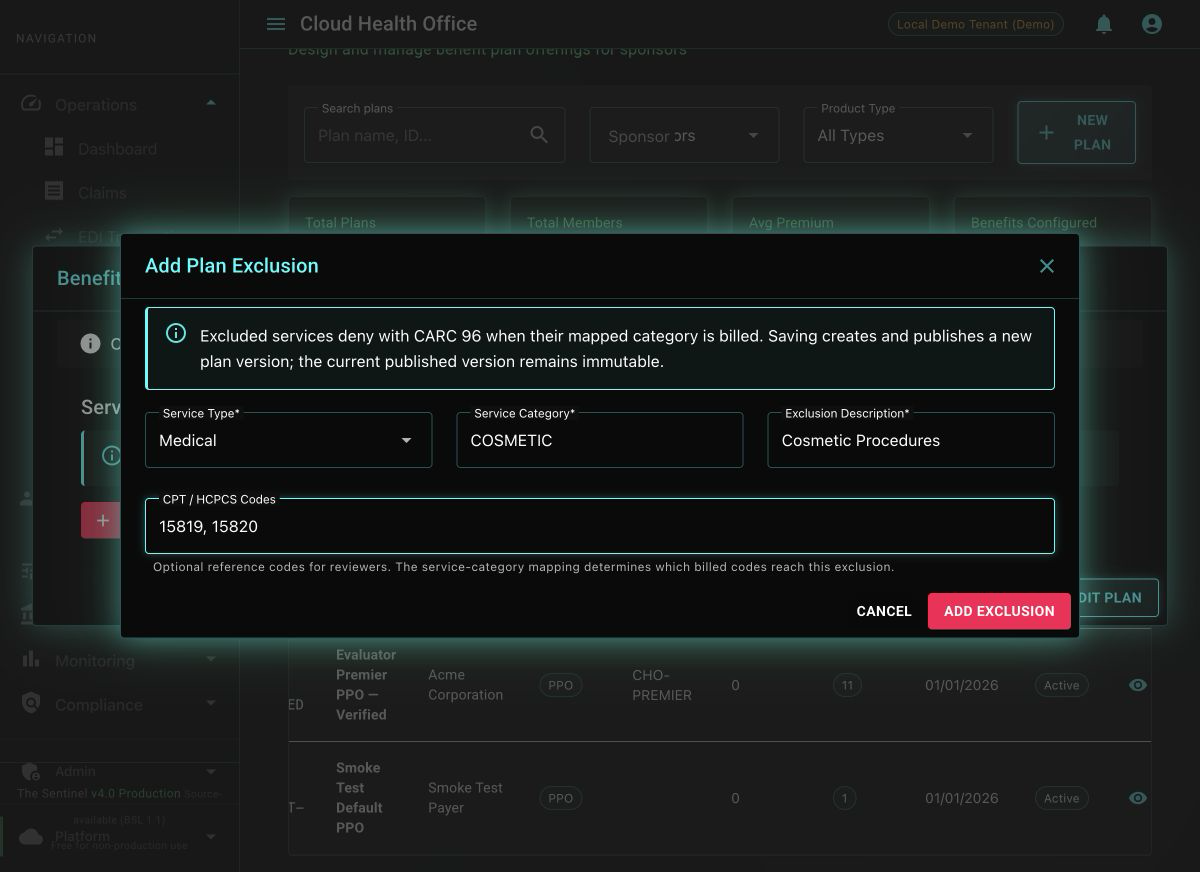Open the user account menu
The image size is (1200, 872).
tap(1152, 24)
